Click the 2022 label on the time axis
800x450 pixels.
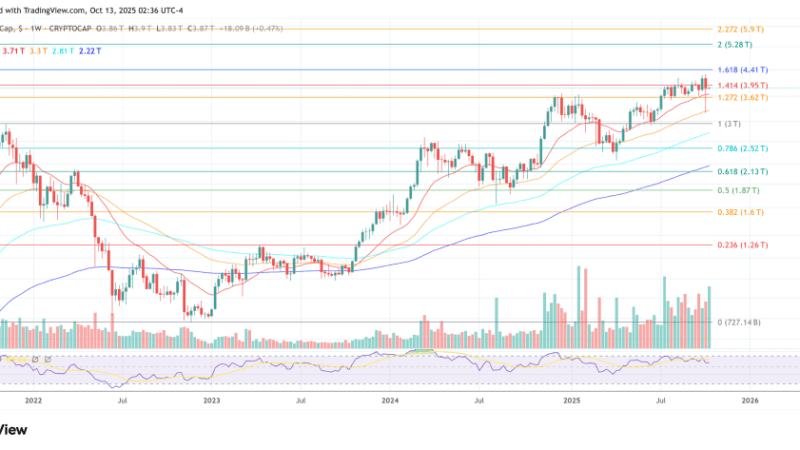(x=33, y=399)
